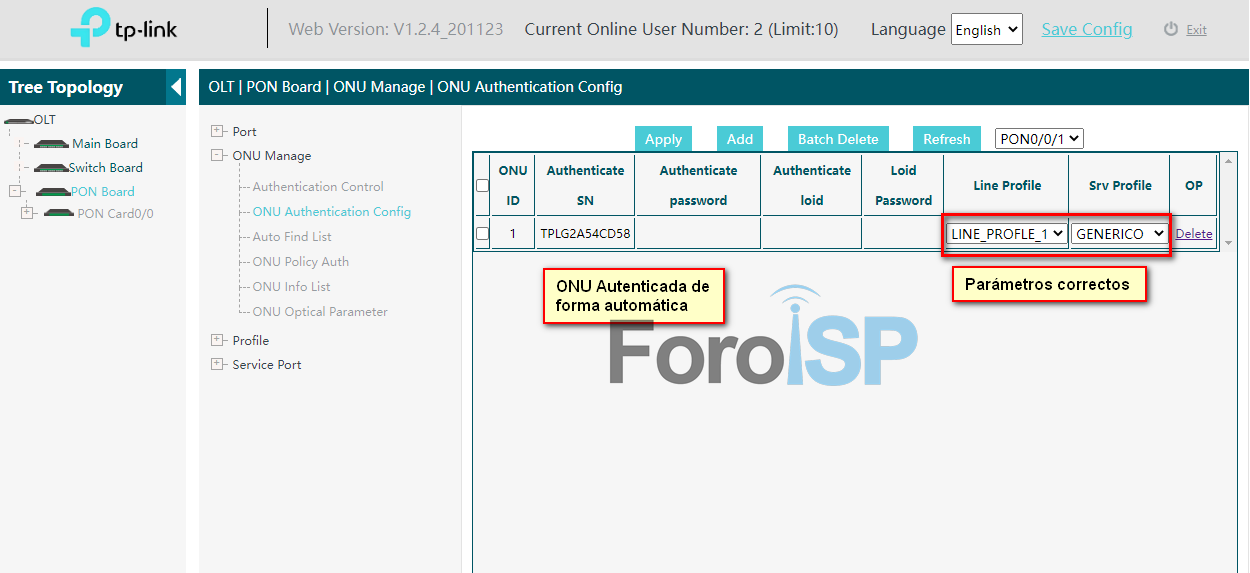Open the ONU Info List menu item

click(291, 287)
